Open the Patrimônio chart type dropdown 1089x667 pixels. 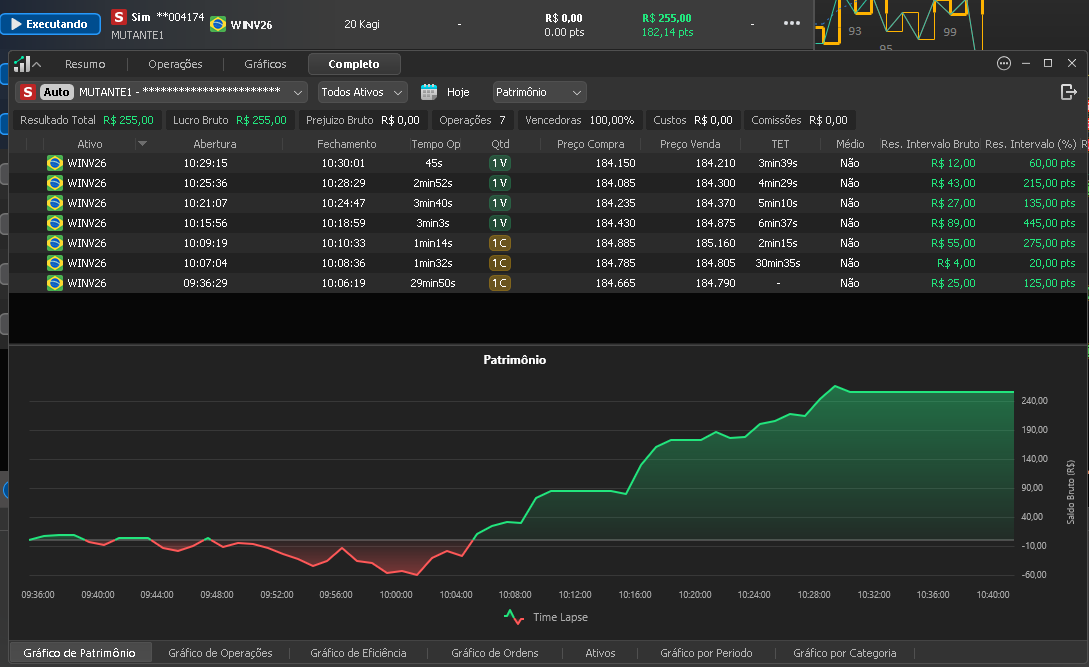pyautogui.click(x=540, y=92)
